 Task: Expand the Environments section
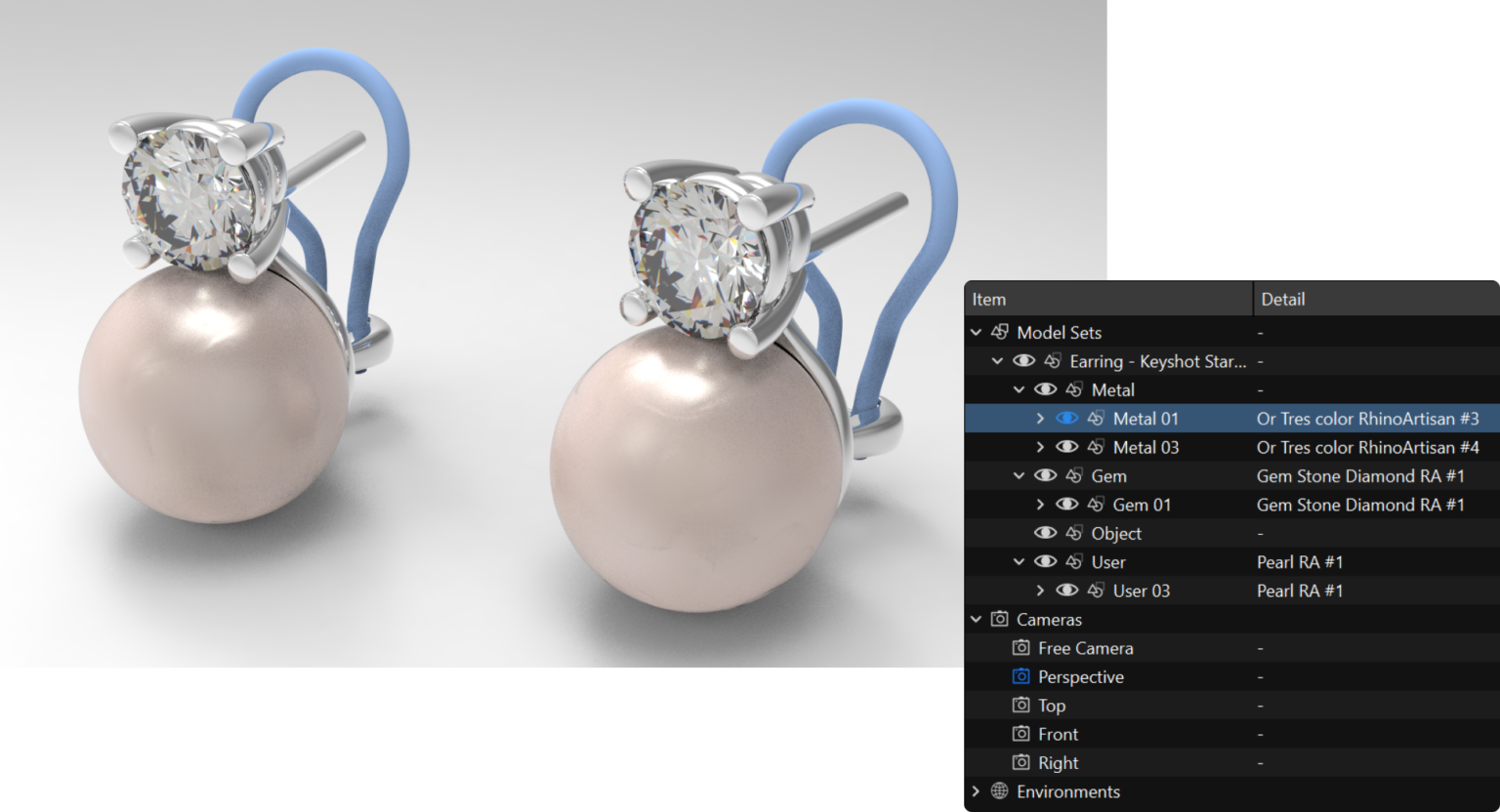pos(976,792)
